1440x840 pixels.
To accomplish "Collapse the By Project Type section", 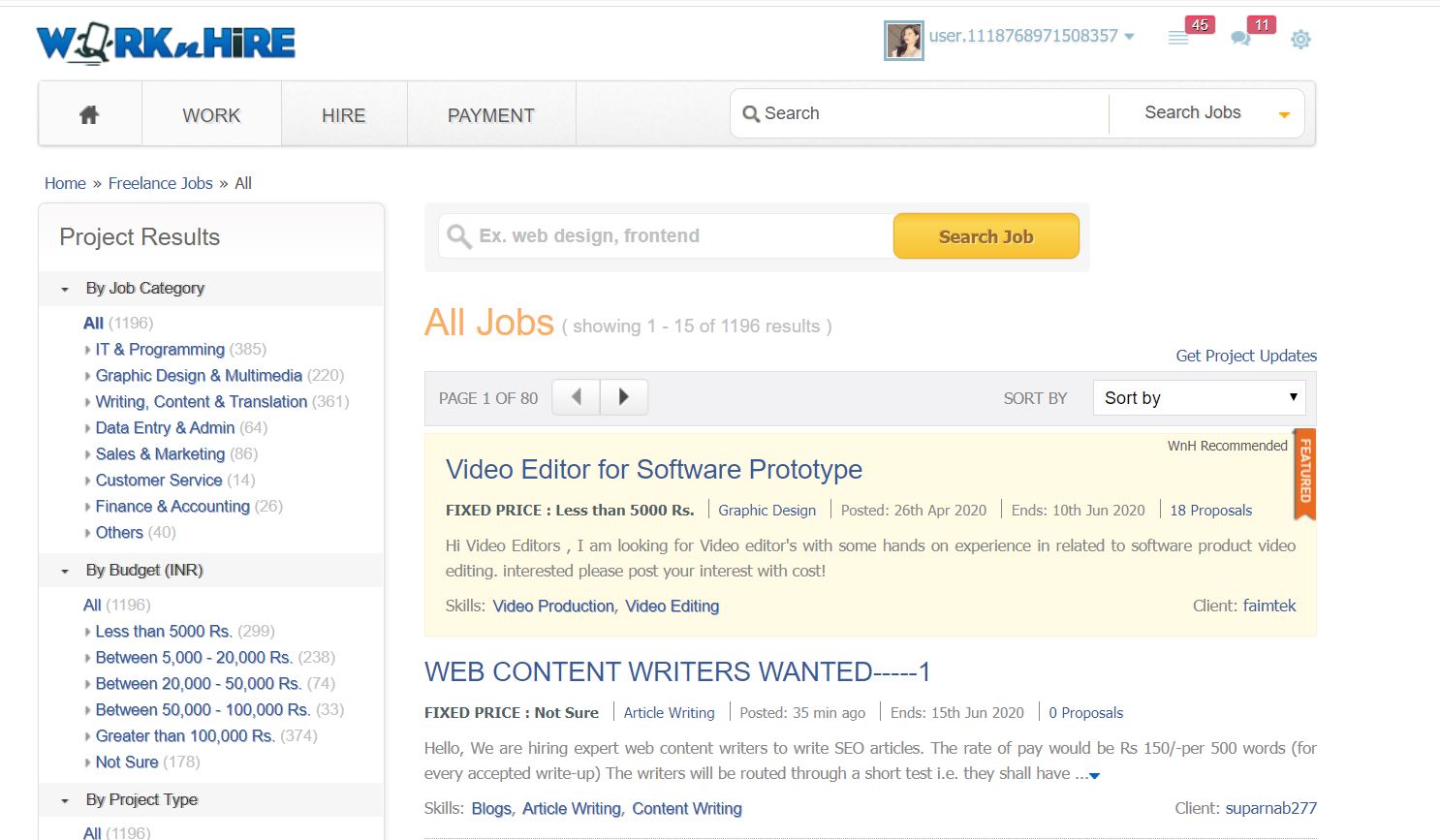I will pyautogui.click(x=211, y=799).
